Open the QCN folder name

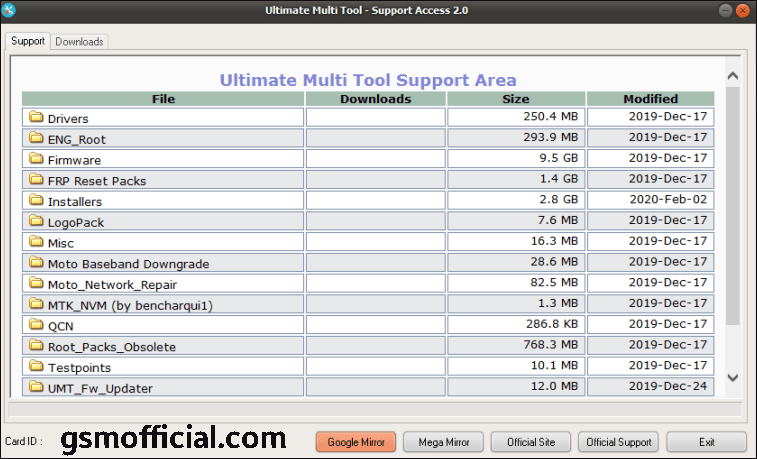pyautogui.click(x=61, y=326)
